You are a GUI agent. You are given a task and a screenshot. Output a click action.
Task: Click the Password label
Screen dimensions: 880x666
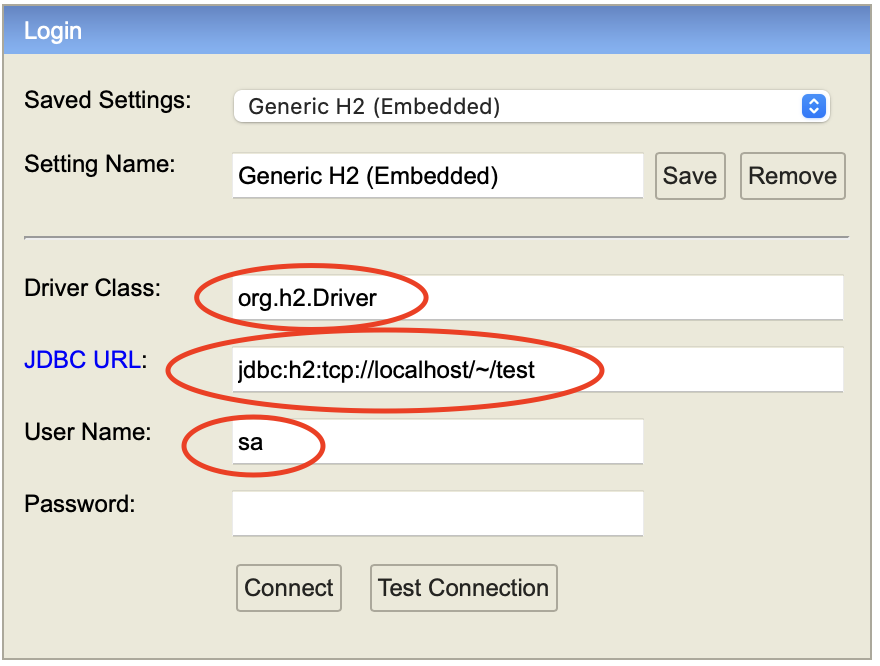(80, 504)
